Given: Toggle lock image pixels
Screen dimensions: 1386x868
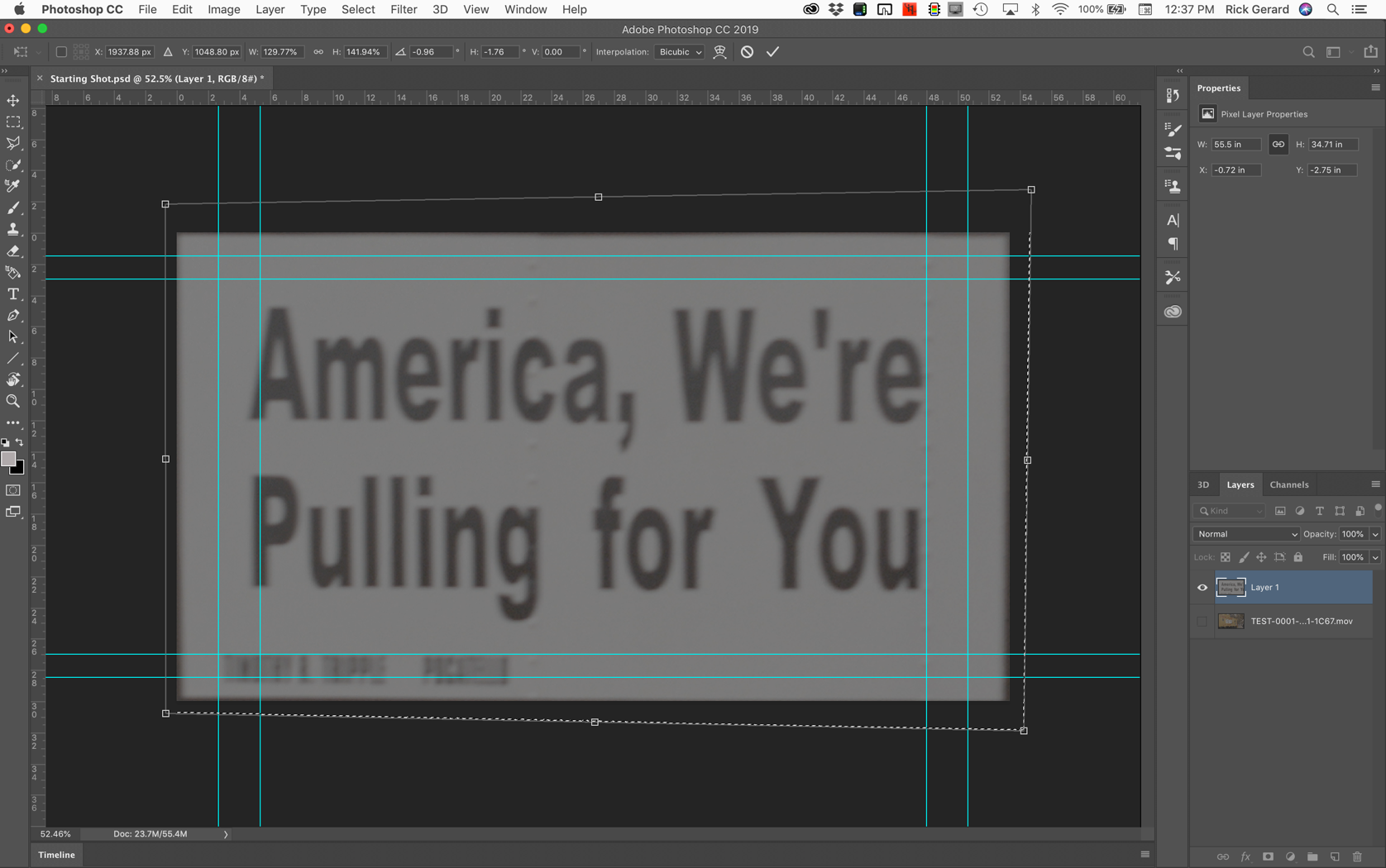Looking at the screenshot, I should 1244,557.
